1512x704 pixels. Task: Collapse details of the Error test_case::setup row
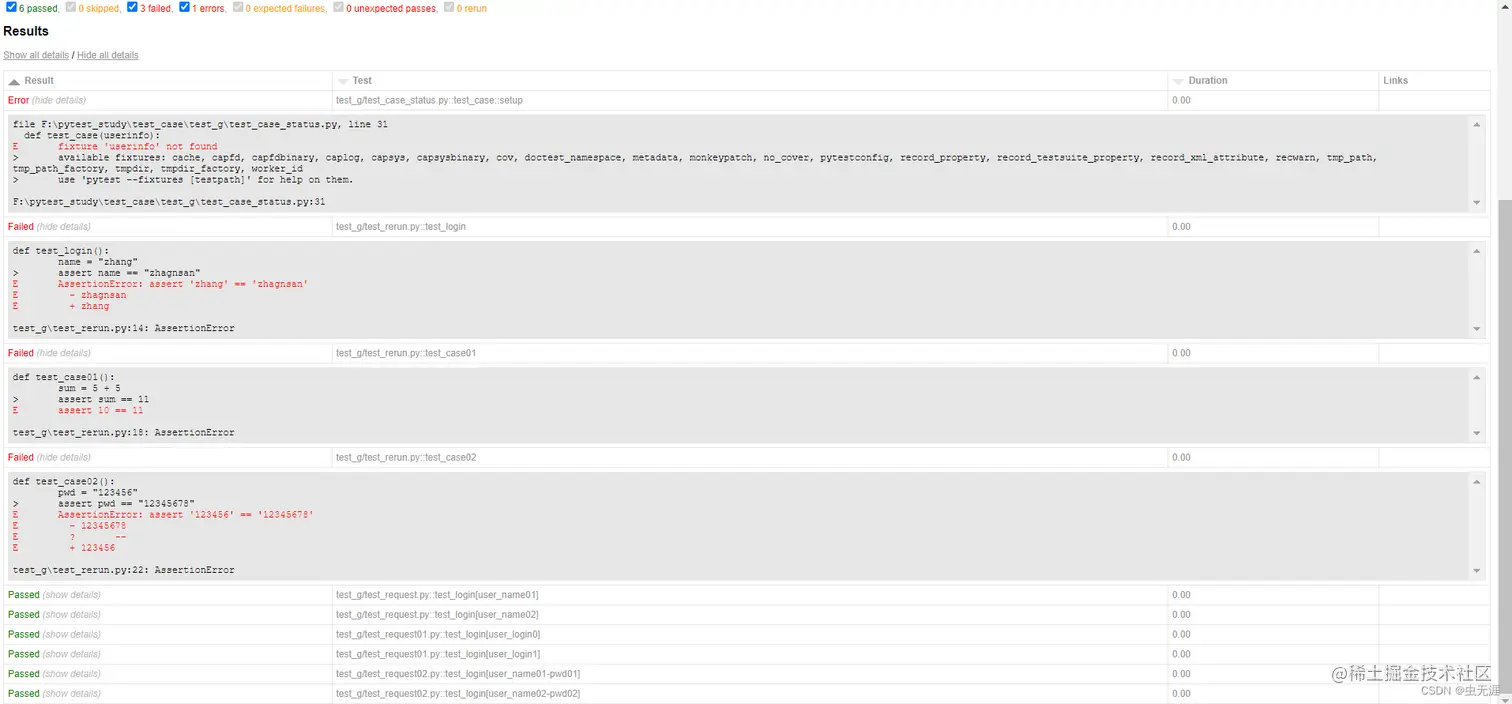point(59,100)
